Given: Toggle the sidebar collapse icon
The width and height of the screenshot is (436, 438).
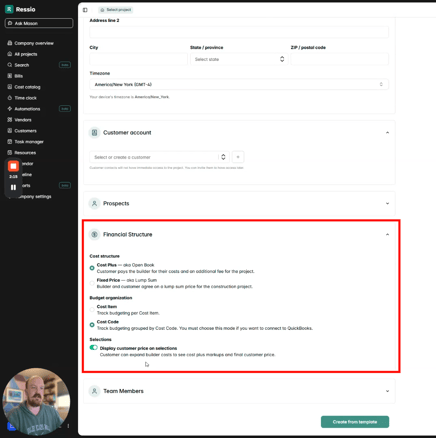Looking at the screenshot, I should pos(85,10).
